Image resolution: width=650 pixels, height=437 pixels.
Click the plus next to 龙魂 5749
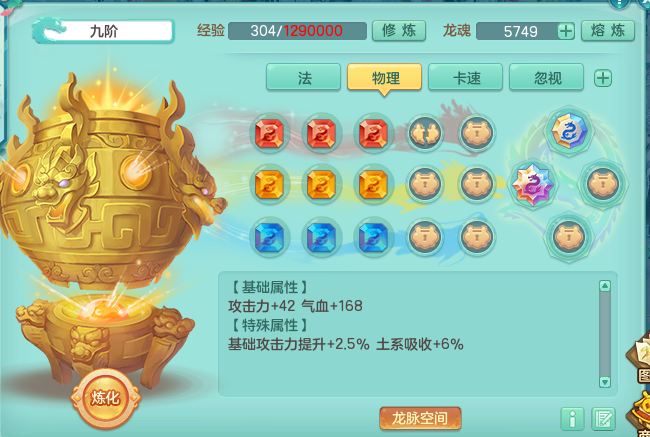pyautogui.click(x=566, y=31)
